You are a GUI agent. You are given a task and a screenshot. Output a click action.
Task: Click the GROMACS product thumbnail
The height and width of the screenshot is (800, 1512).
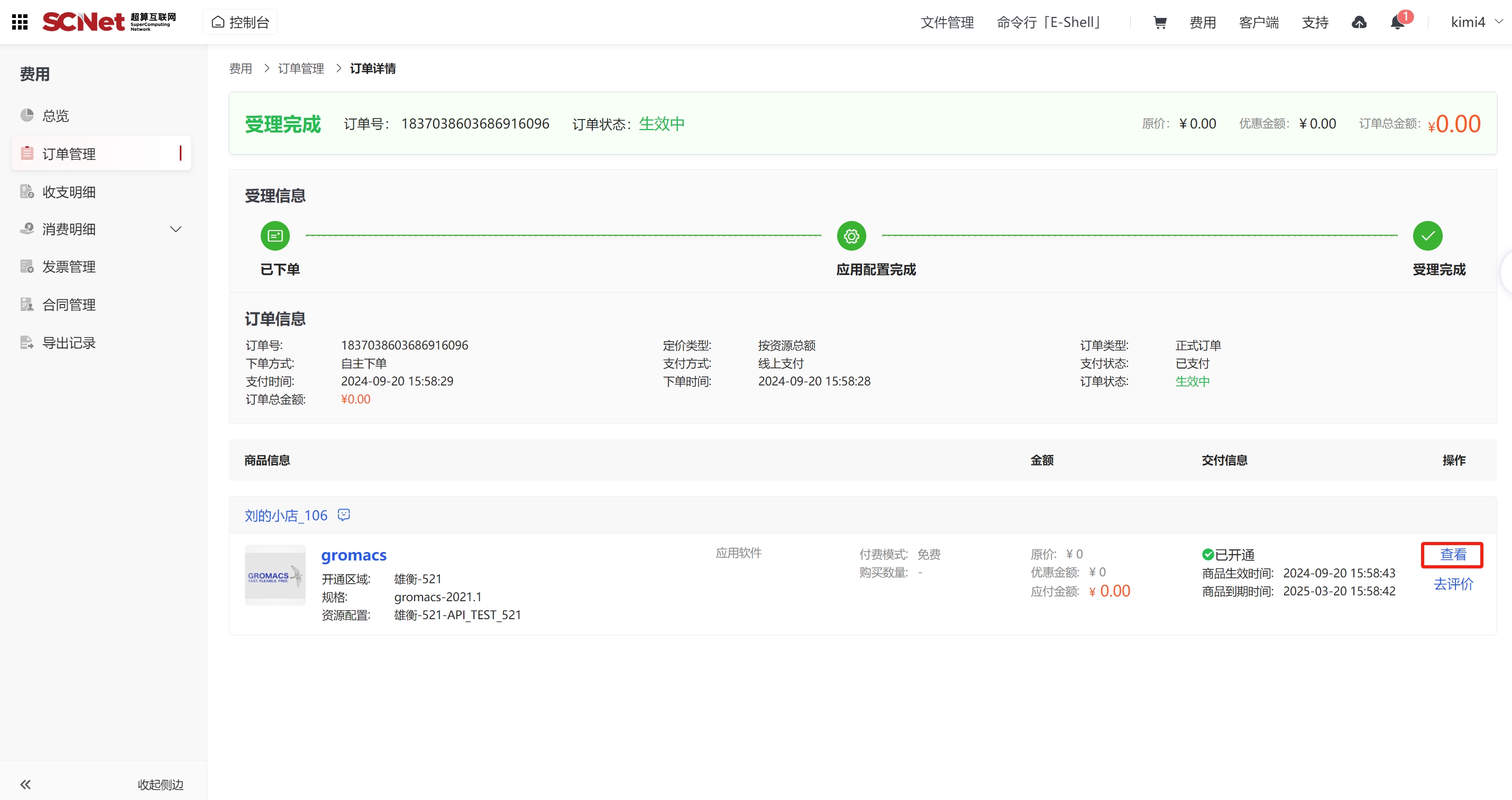coord(276,575)
